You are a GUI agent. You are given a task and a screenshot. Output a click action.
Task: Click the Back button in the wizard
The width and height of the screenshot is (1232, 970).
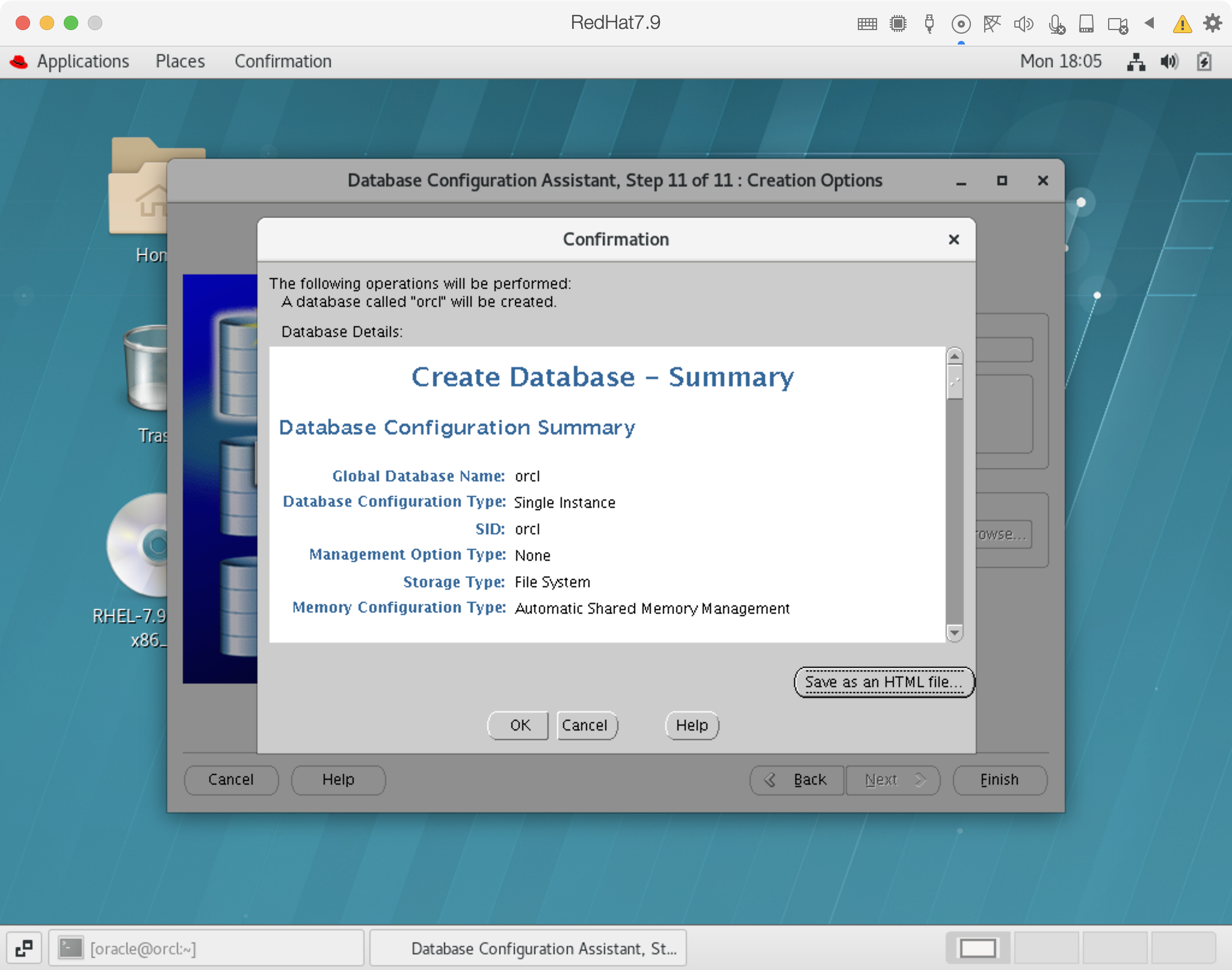796,780
